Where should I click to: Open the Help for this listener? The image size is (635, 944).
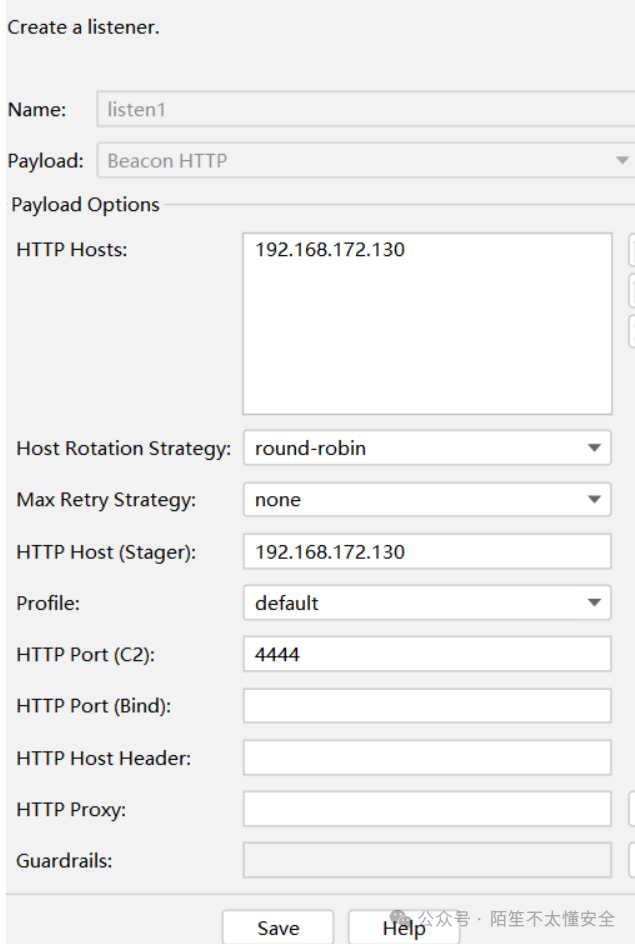(403, 928)
